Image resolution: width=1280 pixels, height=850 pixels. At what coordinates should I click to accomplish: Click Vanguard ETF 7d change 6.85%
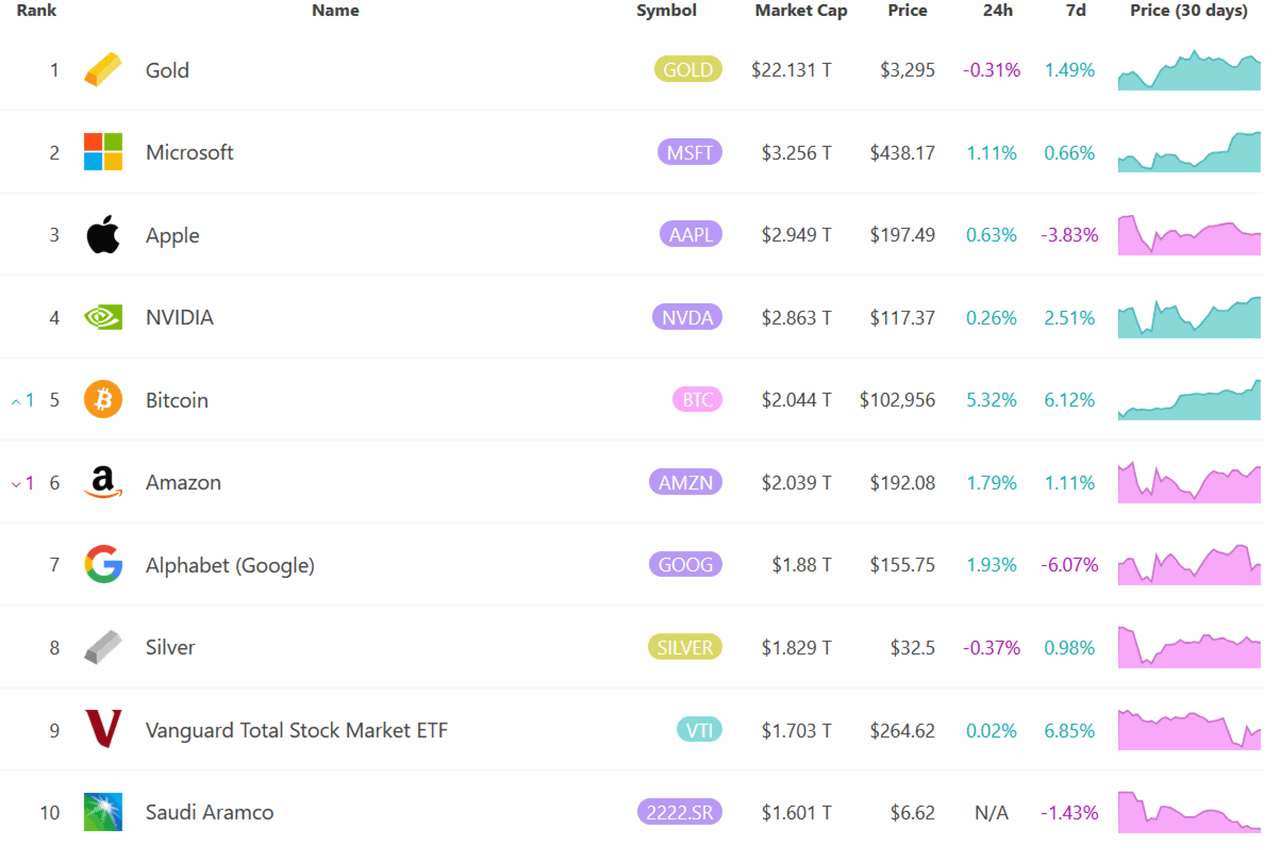click(1069, 730)
